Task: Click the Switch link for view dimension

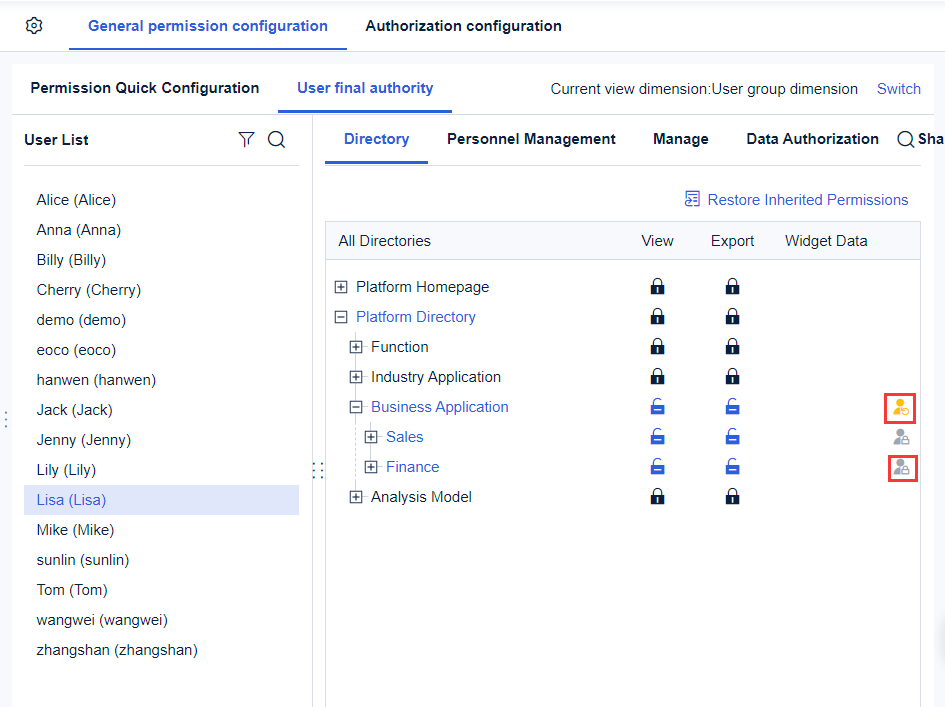Action: [898, 89]
